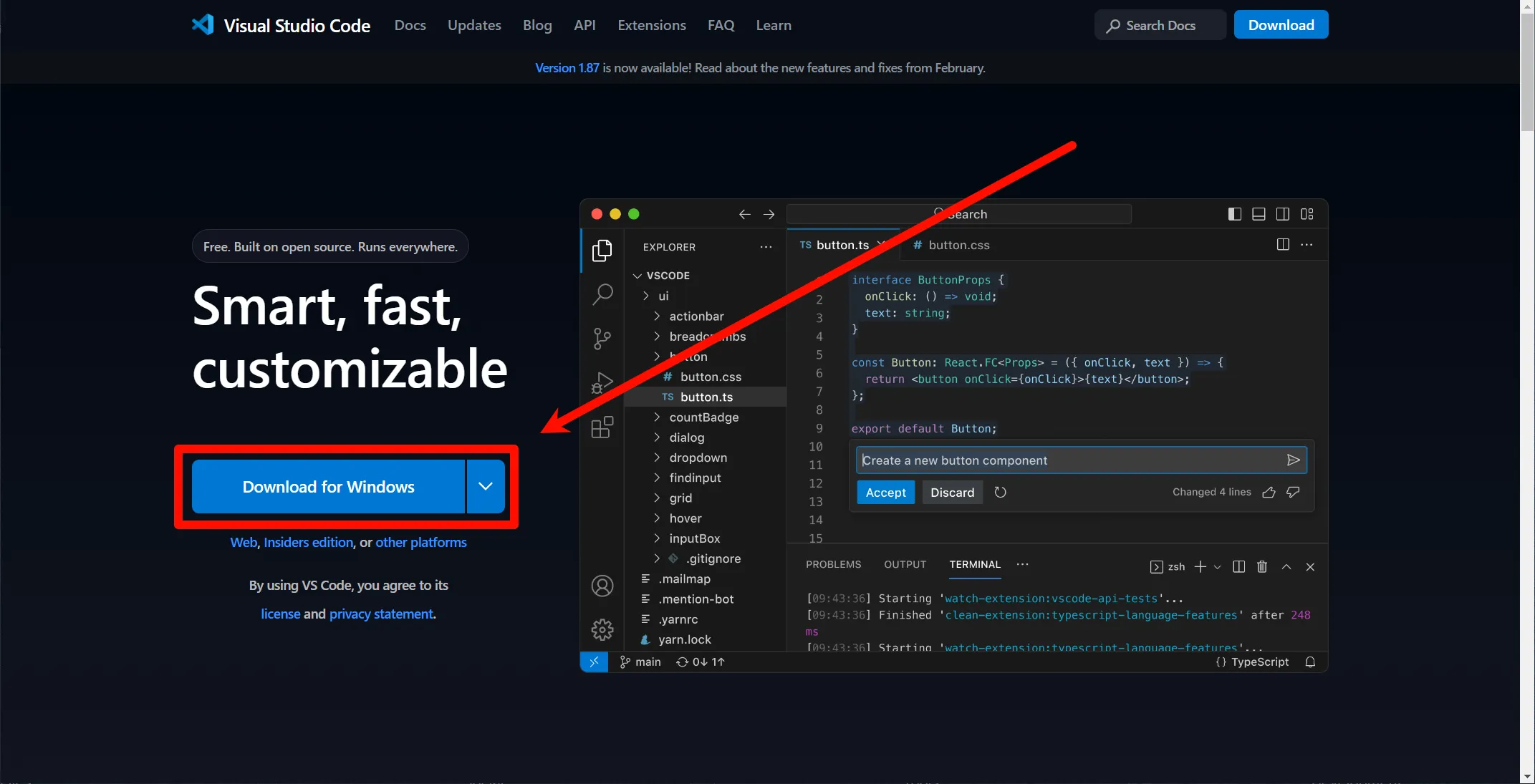Image resolution: width=1535 pixels, height=784 pixels.
Task: Open Explorer panel more actions ellipsis
Action: (x=766, y=247)
